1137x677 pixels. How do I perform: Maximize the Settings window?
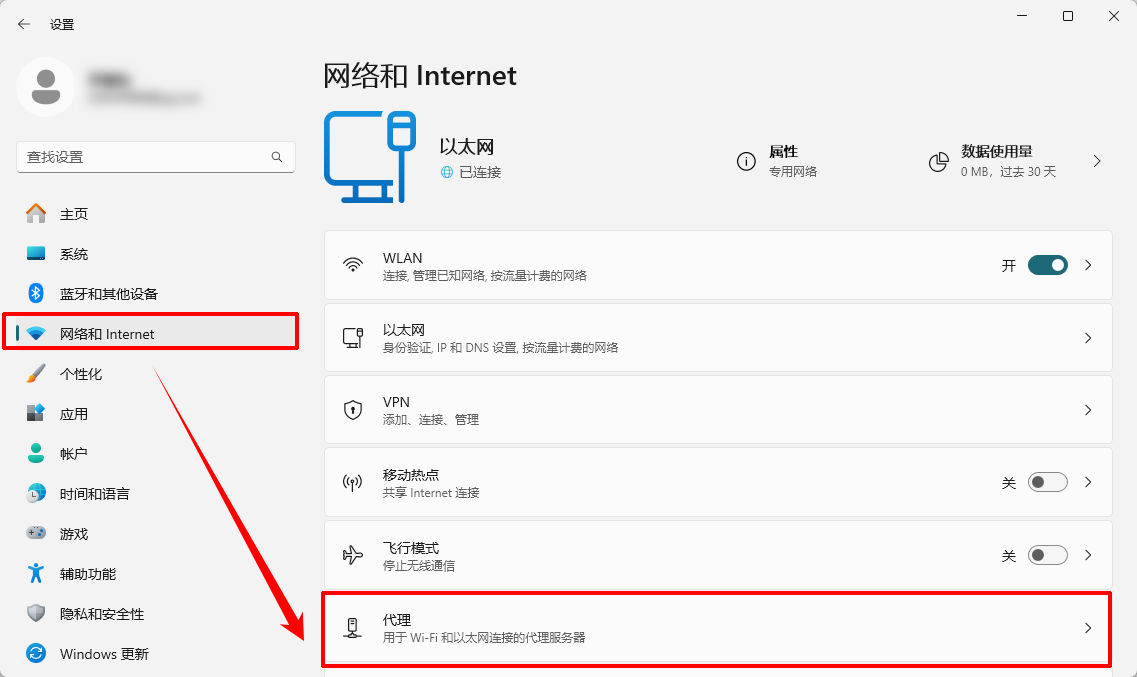[1067, 16]
